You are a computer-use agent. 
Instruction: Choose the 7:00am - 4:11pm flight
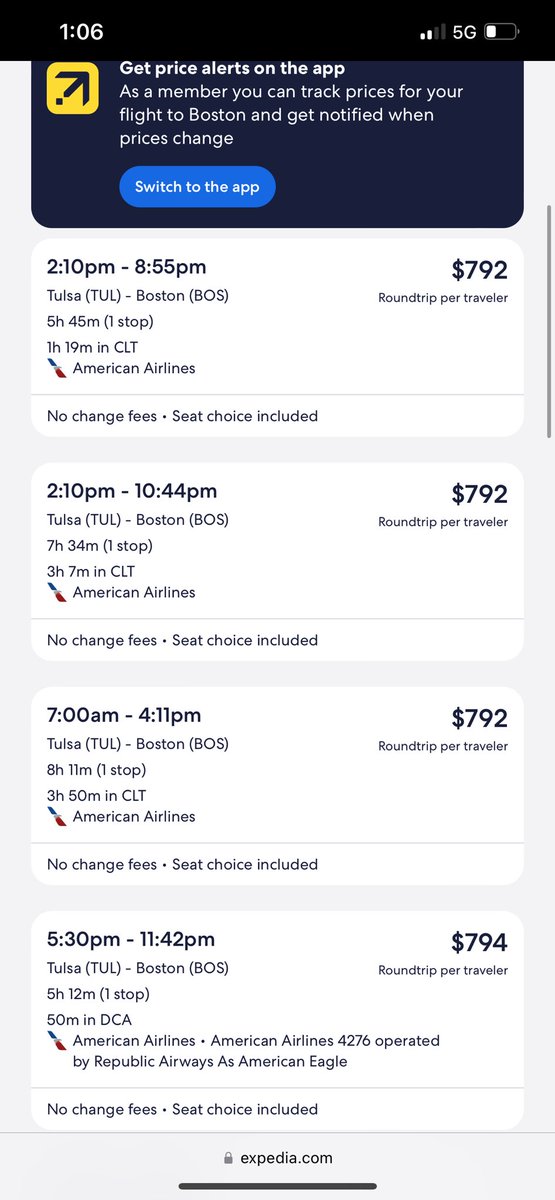[x=277, y=785]
